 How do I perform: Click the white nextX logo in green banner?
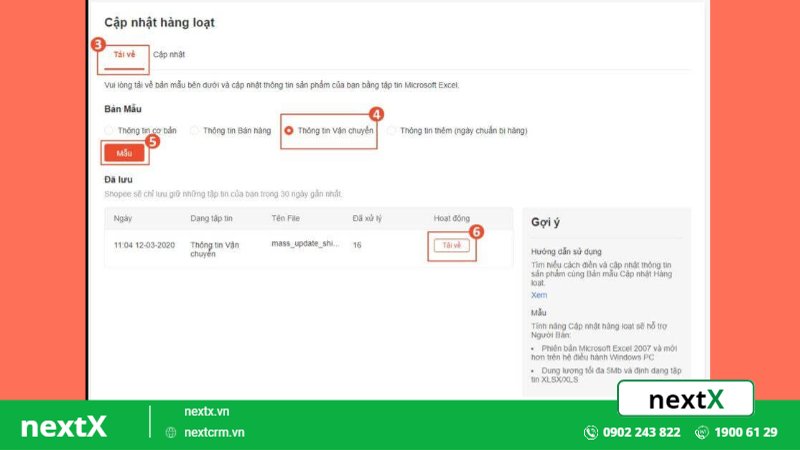(x=64, y=427)
